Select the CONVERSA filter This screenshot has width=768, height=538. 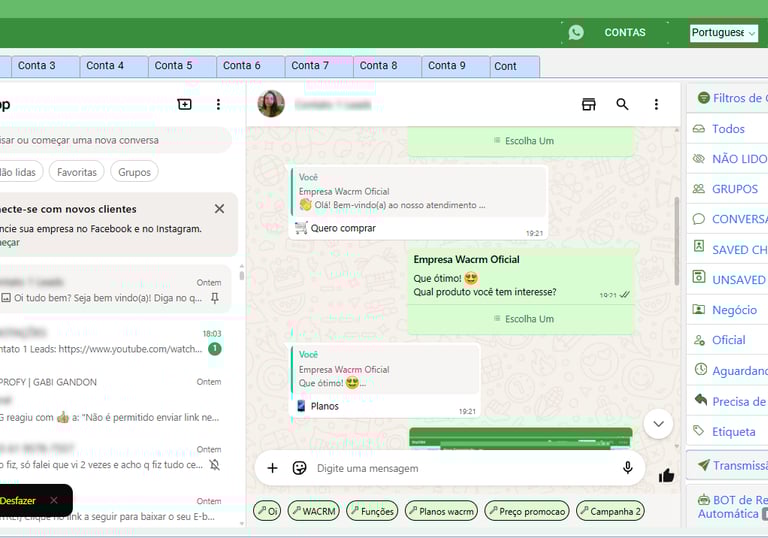tap(728, 219)
